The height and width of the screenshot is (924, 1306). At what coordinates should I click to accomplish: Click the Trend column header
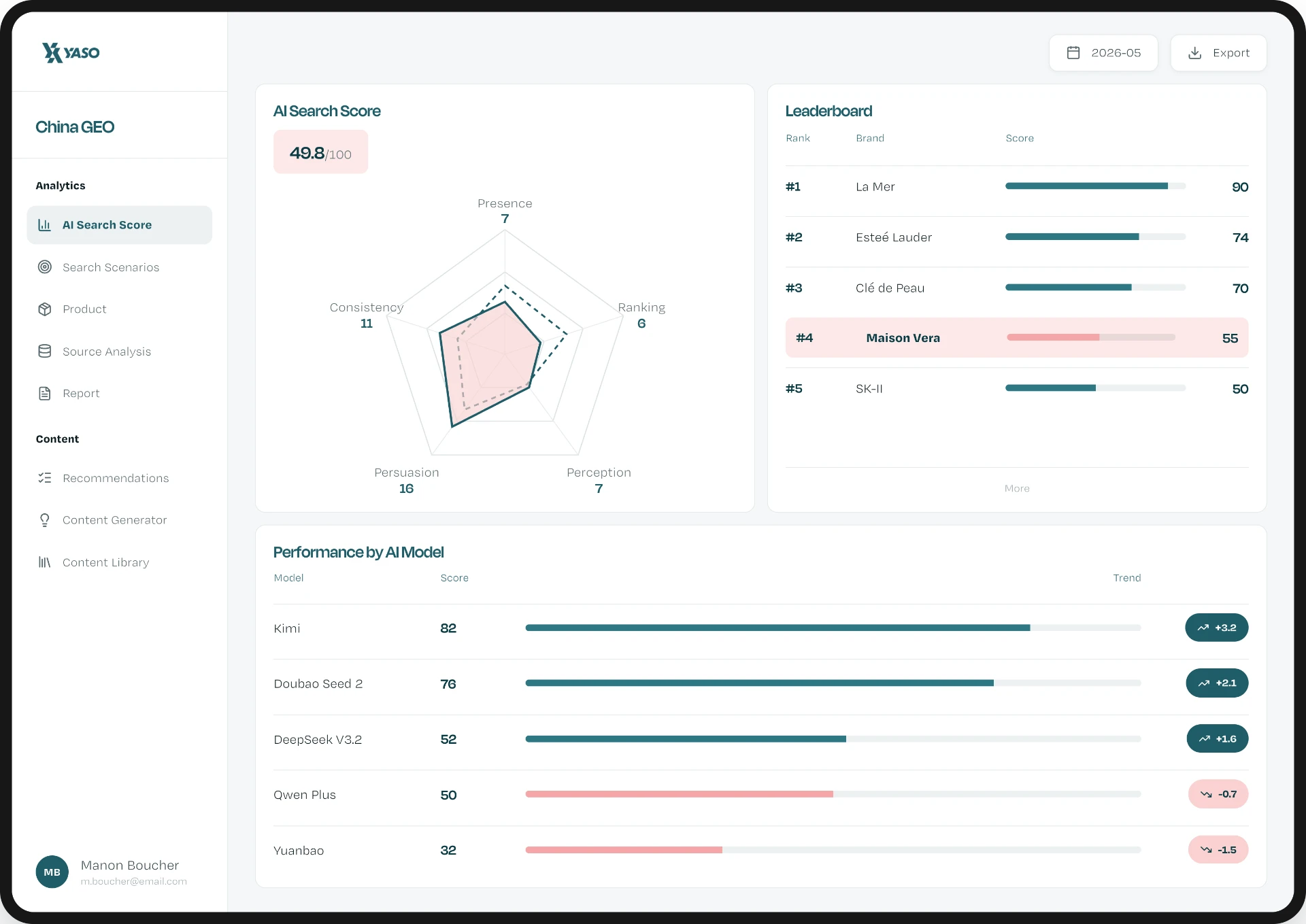(x=1127, y=578)
